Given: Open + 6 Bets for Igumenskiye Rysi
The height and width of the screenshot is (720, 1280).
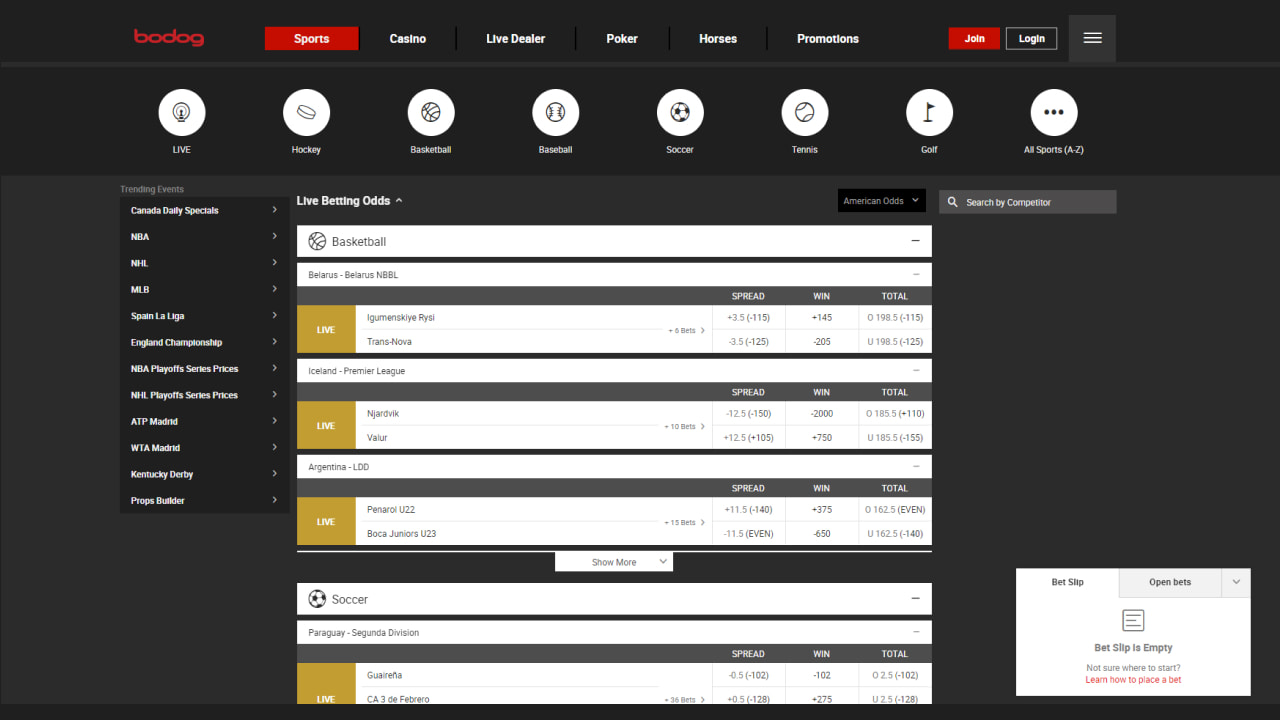Looking at the screenshot, I should pos(686,330).
